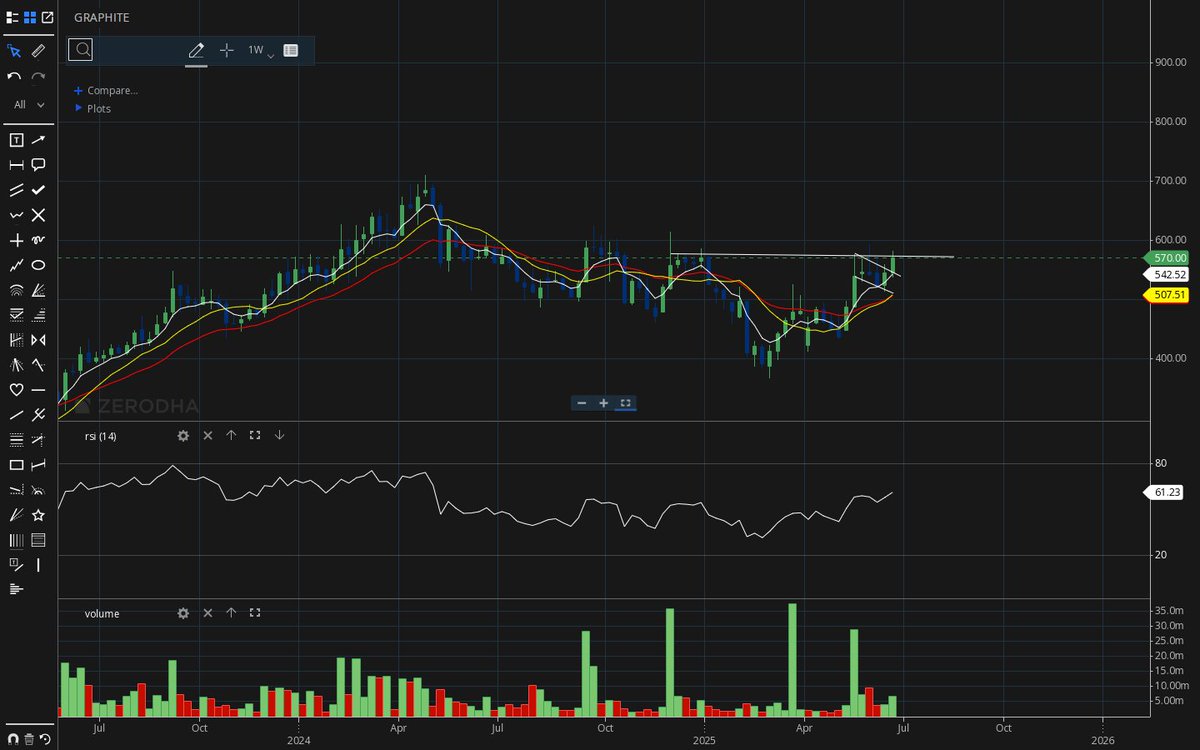Open the 1W timeframe dropdown

[260, 50]
